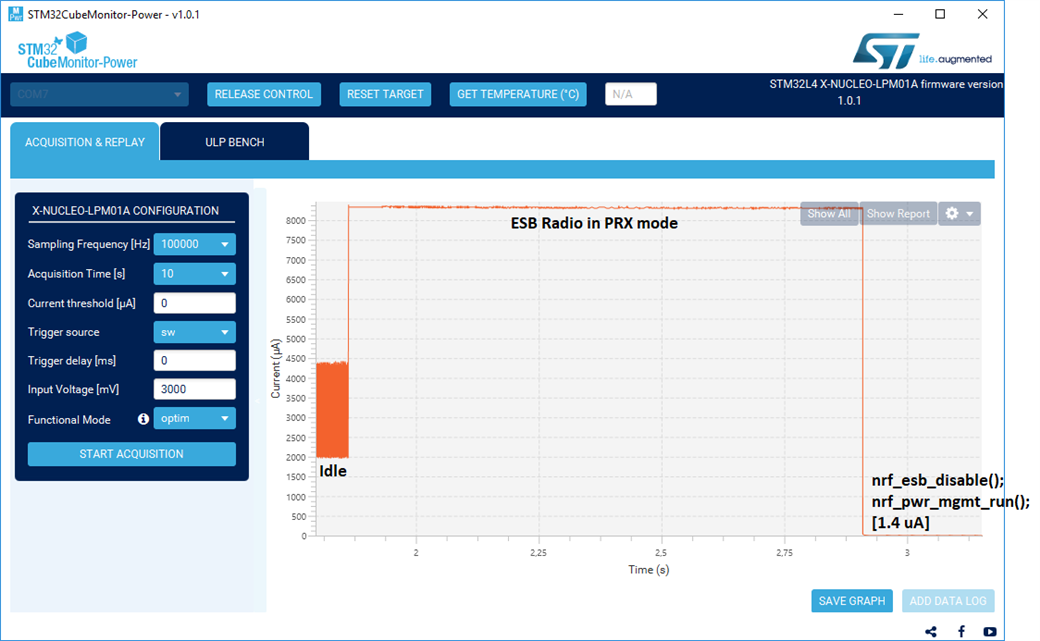The image size is (1040, 641).
Task: Click the SAVE GRAPH button
Action: coord(852,601)
